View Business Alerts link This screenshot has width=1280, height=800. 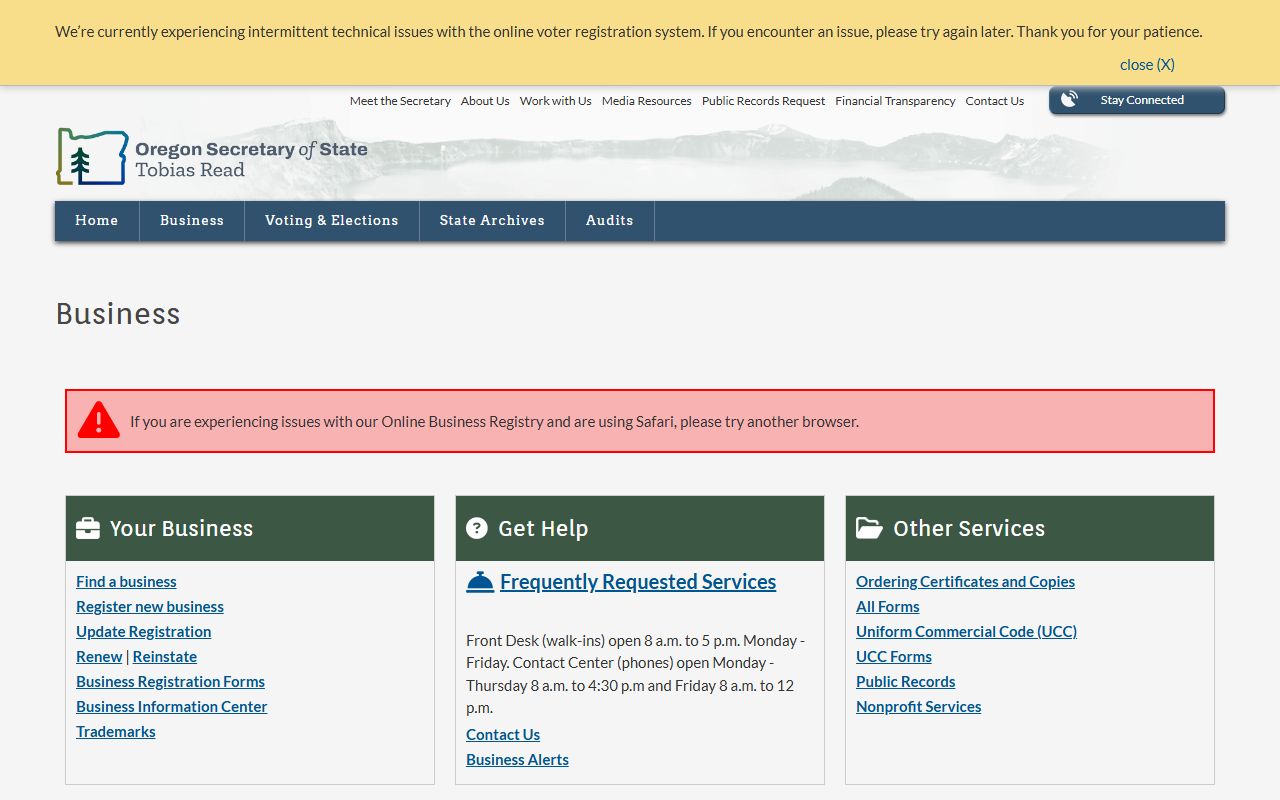[517, 760]
